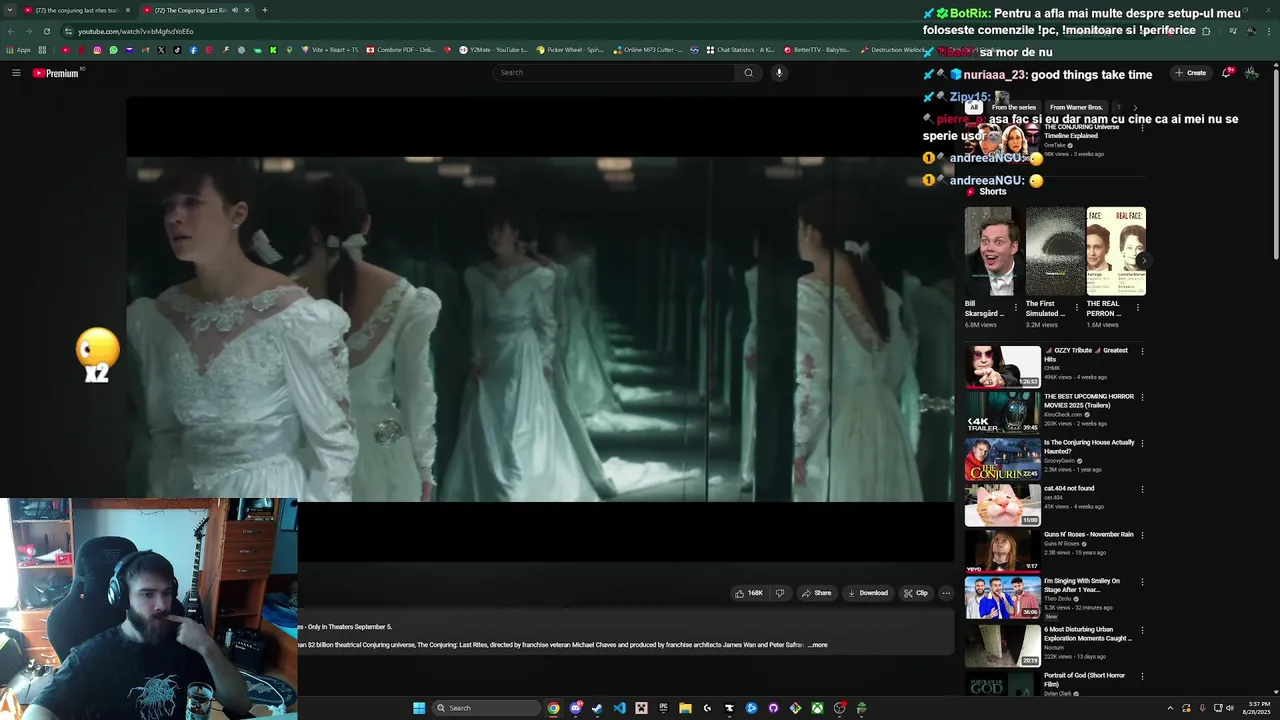This screenshot has width=1280, height=720.
Task: Open Steam from the taskbar
Action: click(597, 708)
